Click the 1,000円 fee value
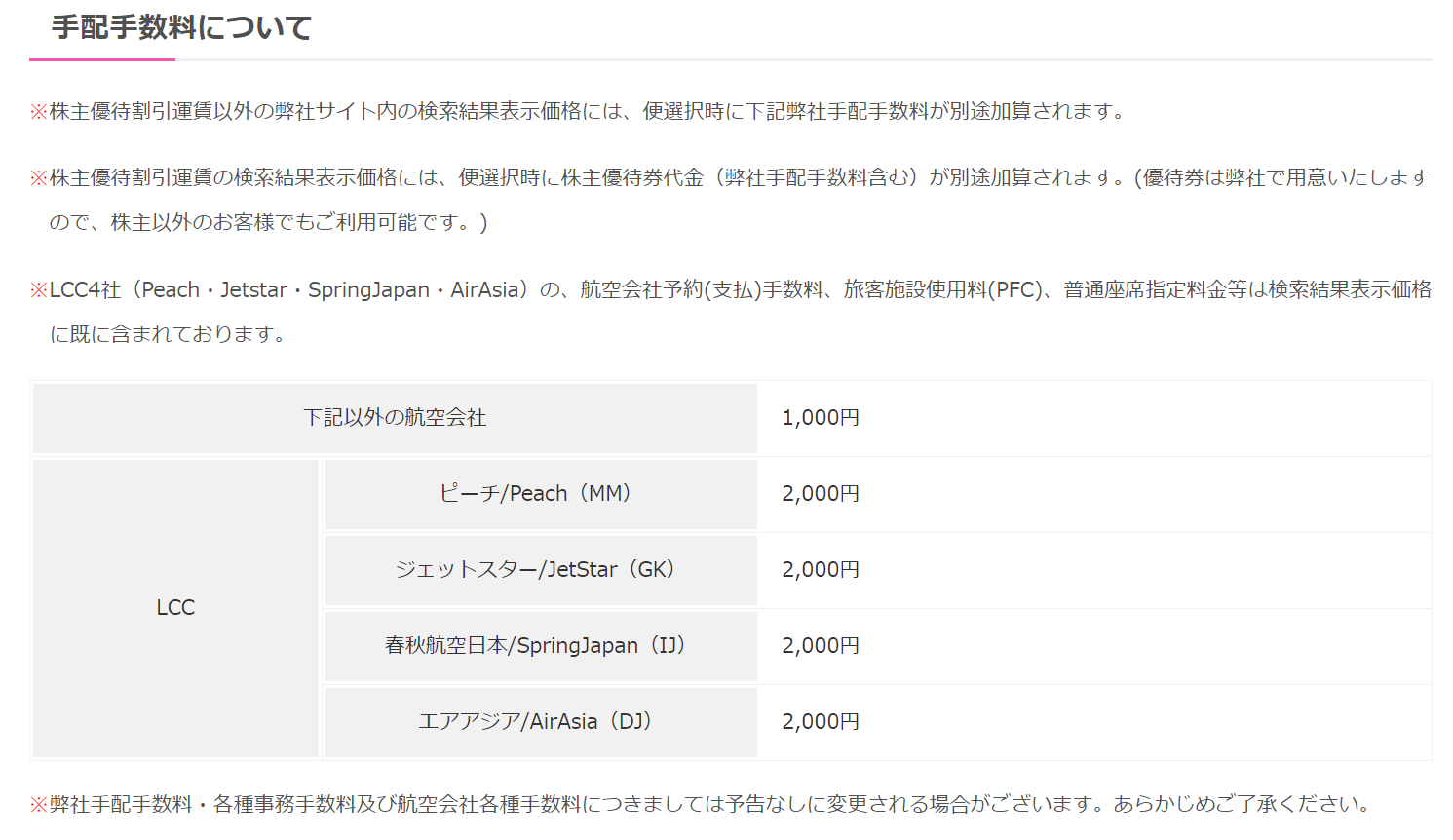 (x=821, y=418)
